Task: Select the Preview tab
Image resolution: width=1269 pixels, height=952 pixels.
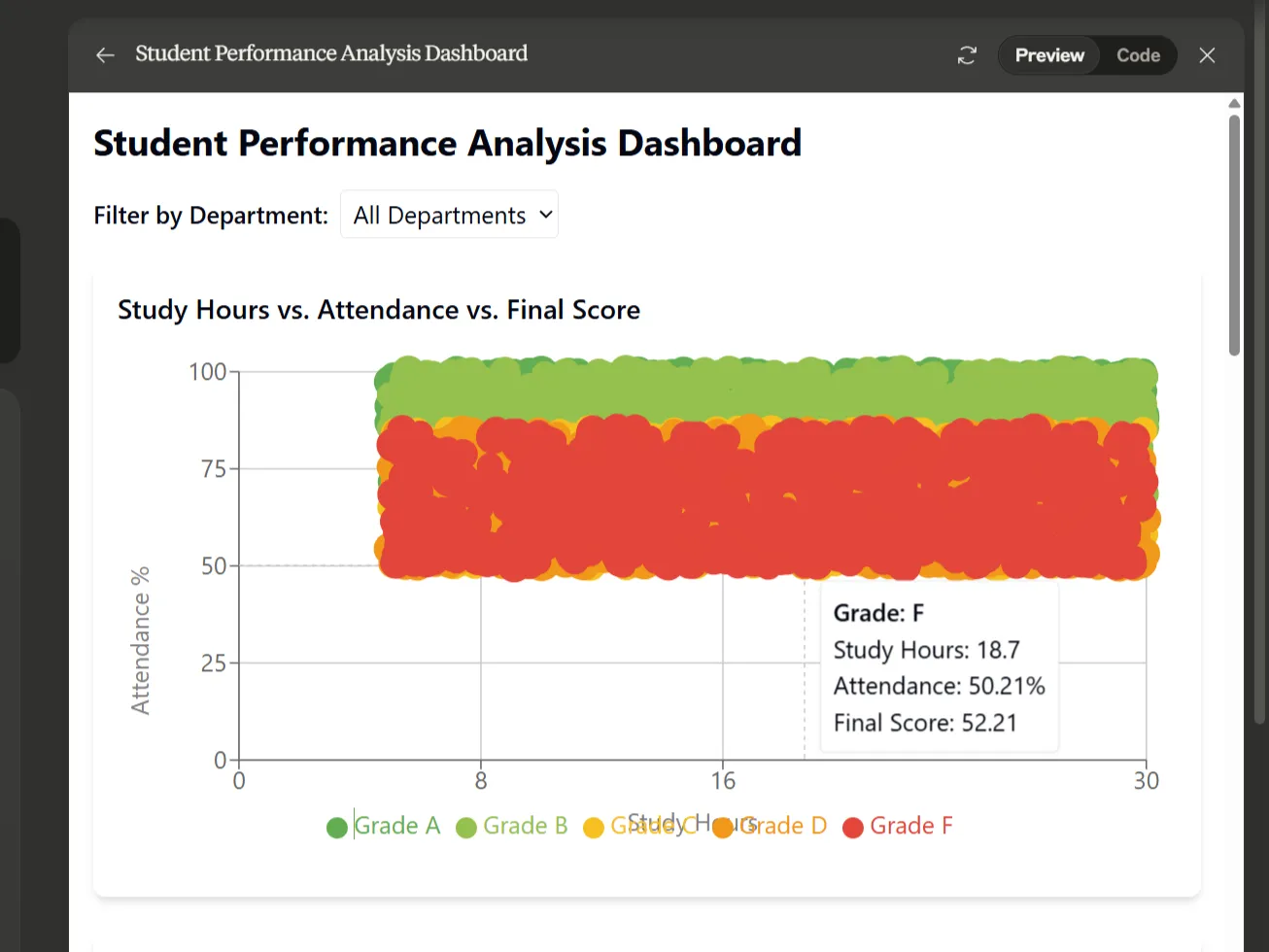Action: coord(1049,55)
